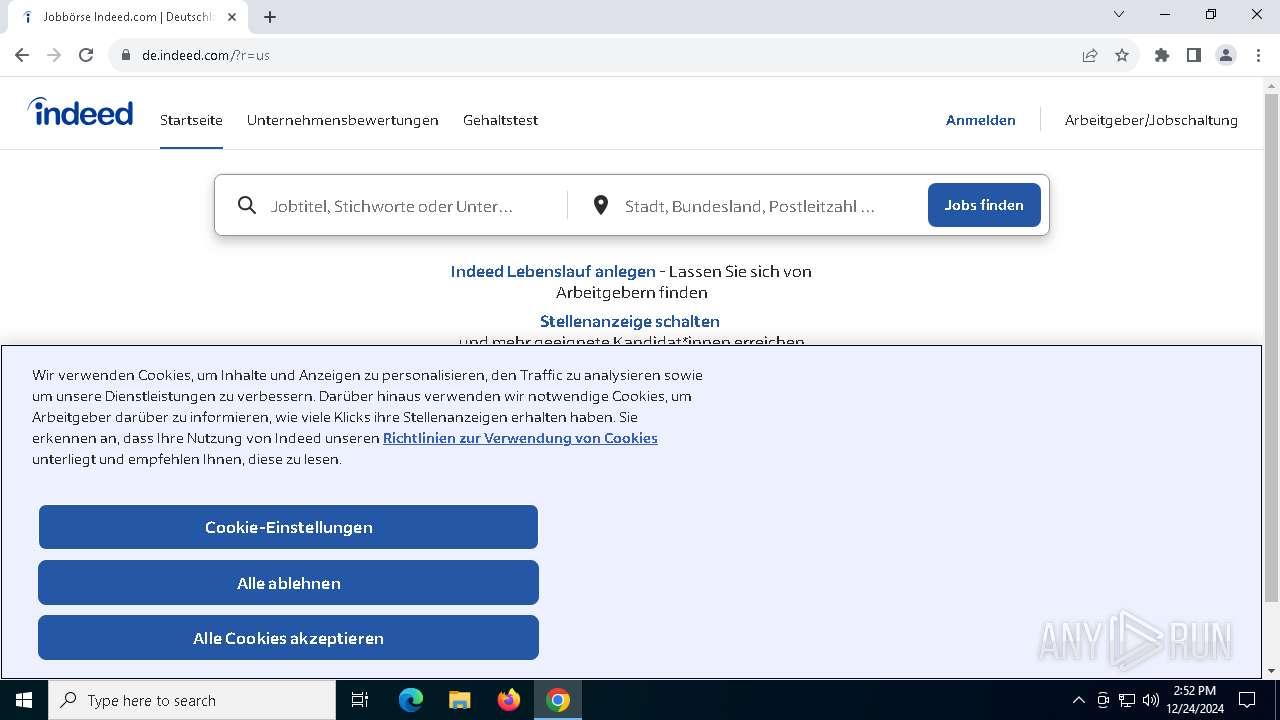Close the Jobbörse Indeed tab

tap(232, 17)
